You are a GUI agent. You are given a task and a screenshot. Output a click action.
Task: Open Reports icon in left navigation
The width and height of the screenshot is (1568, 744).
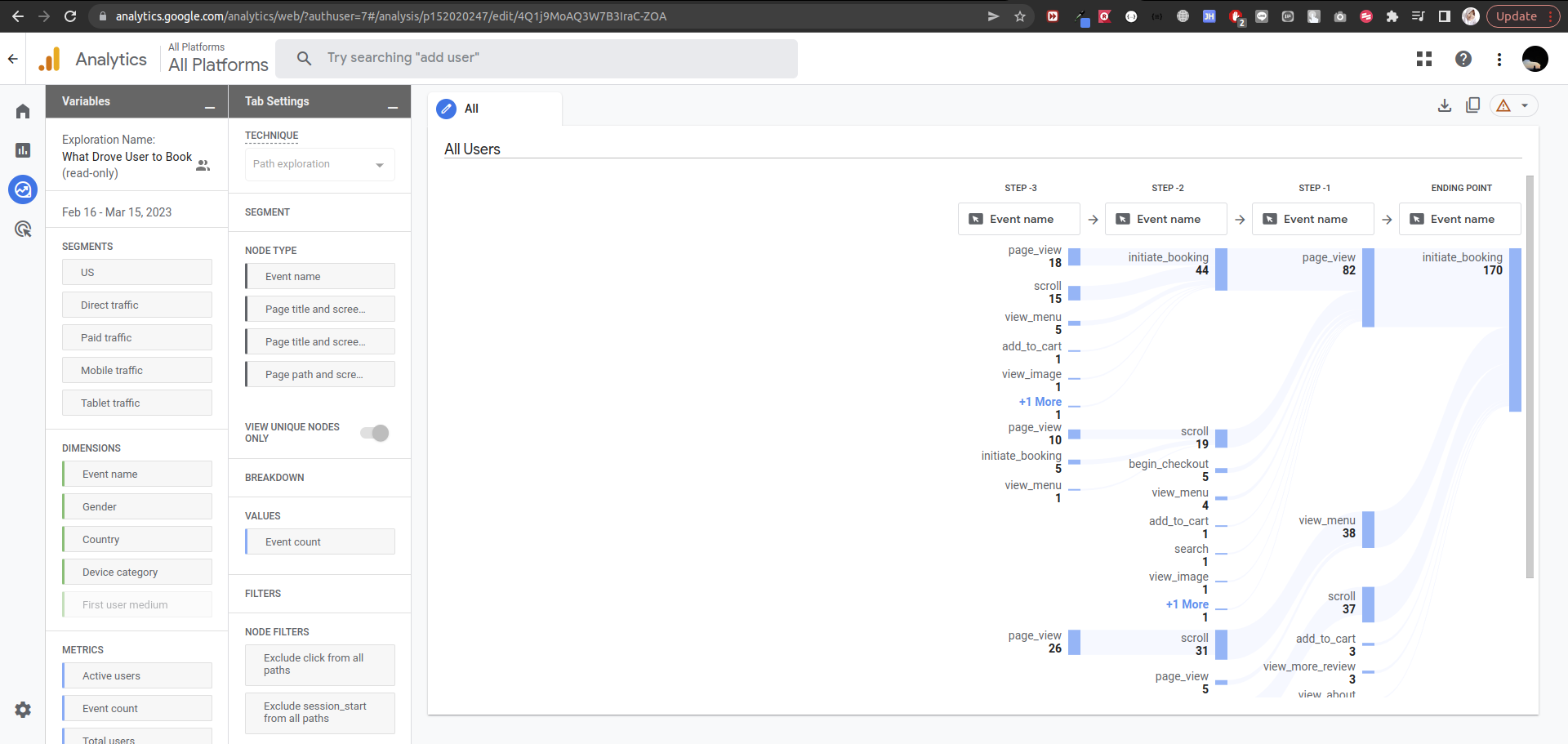coord(23,150)
